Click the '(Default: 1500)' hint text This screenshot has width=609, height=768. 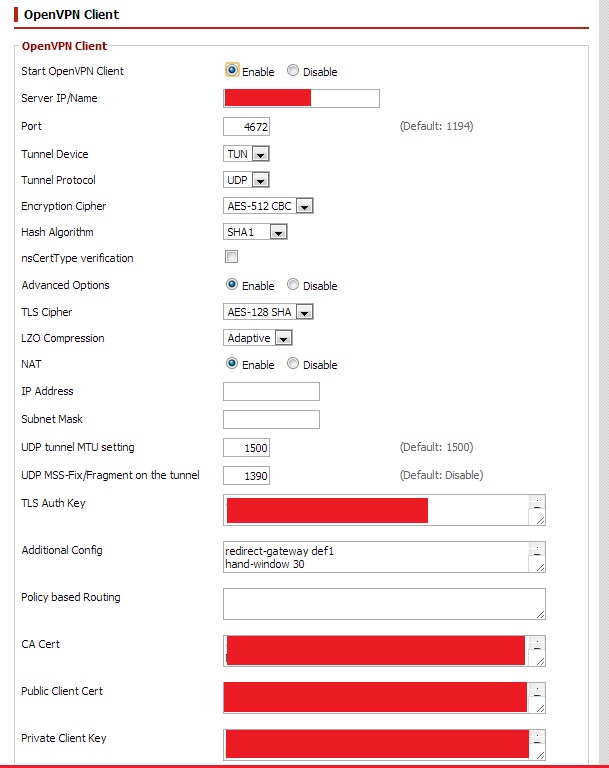pos(437,447)
